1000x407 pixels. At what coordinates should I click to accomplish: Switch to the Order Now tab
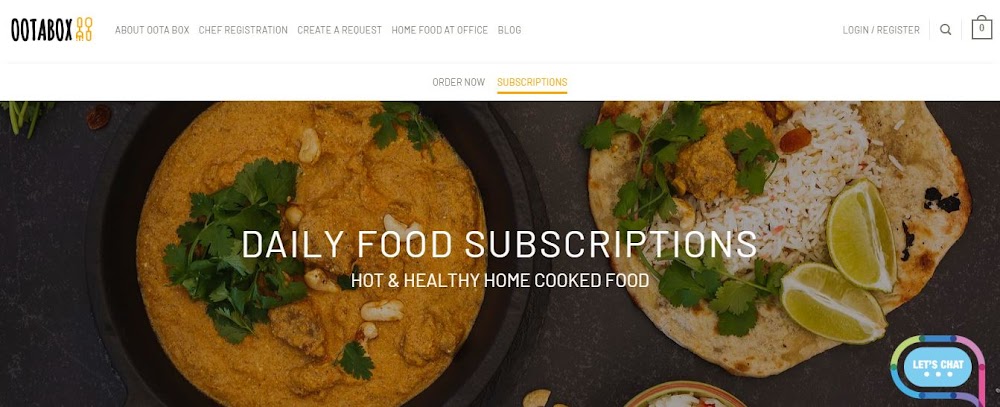tap(459, 82)
